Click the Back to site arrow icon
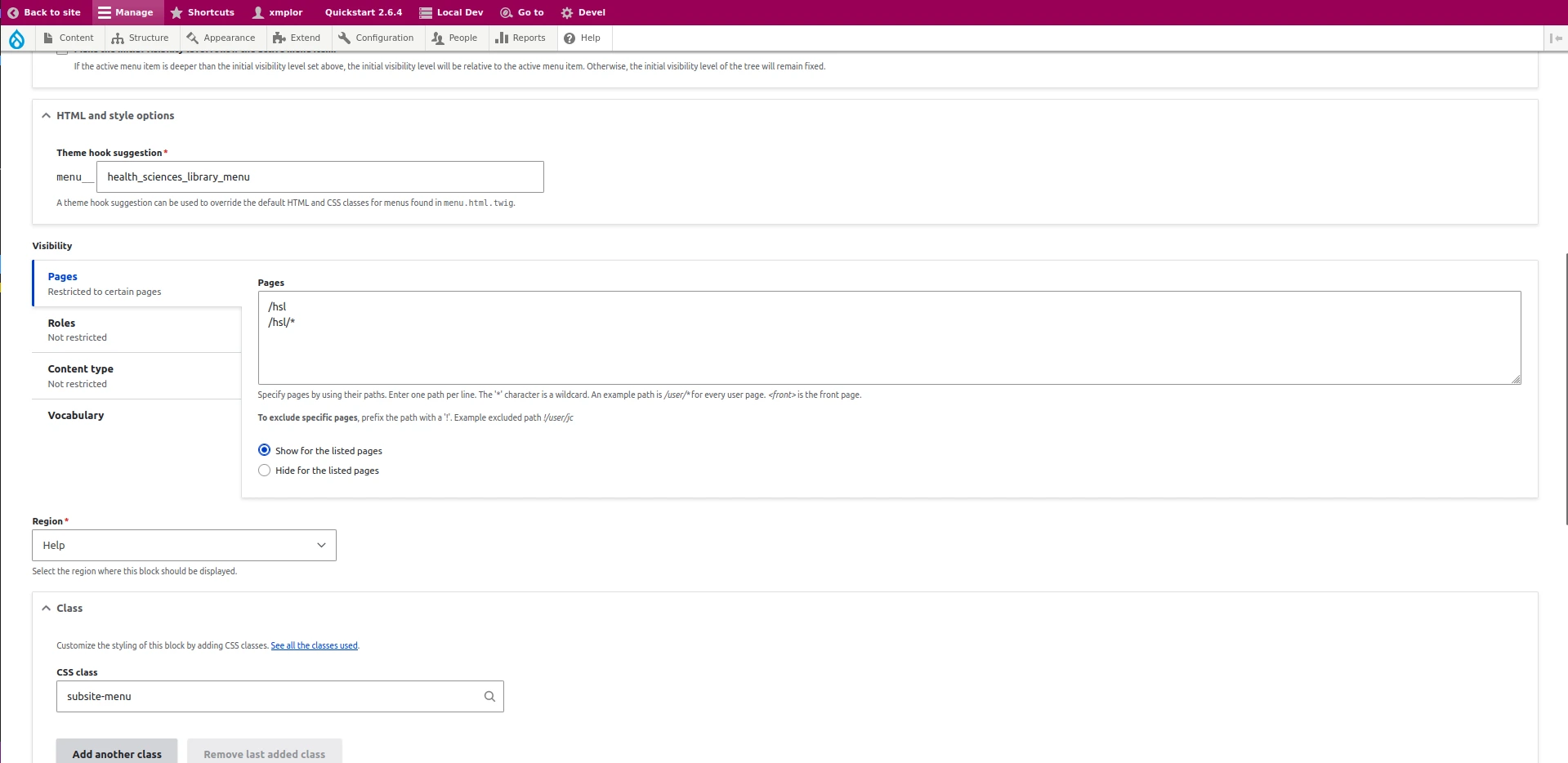This screenshot has height=763, width=1568. pyautogui.click(x=13, y=12)
